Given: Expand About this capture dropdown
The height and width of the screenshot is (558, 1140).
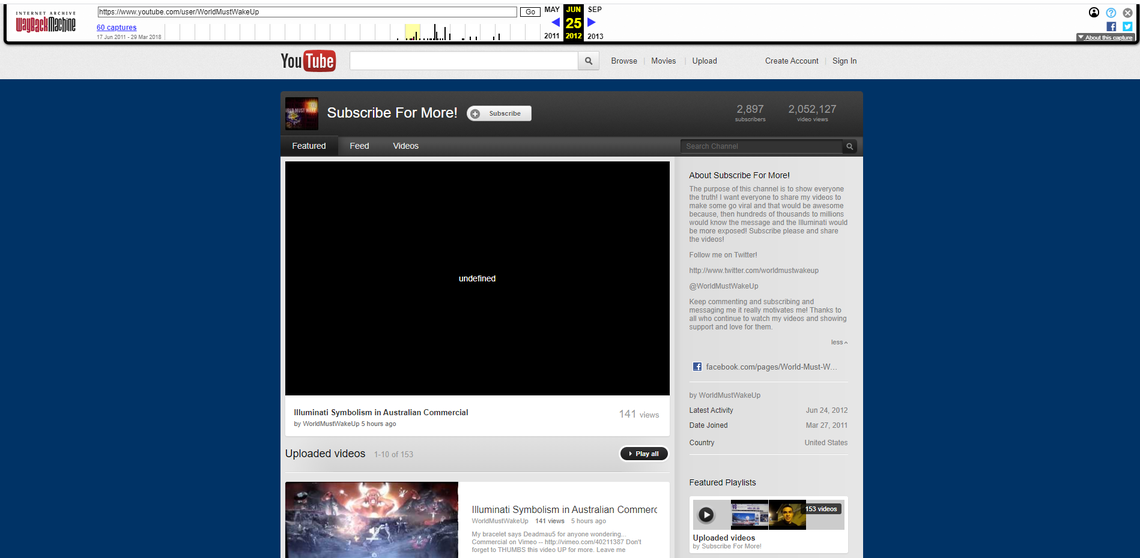Looking at the screenshot, I should tap(1105, 37).
